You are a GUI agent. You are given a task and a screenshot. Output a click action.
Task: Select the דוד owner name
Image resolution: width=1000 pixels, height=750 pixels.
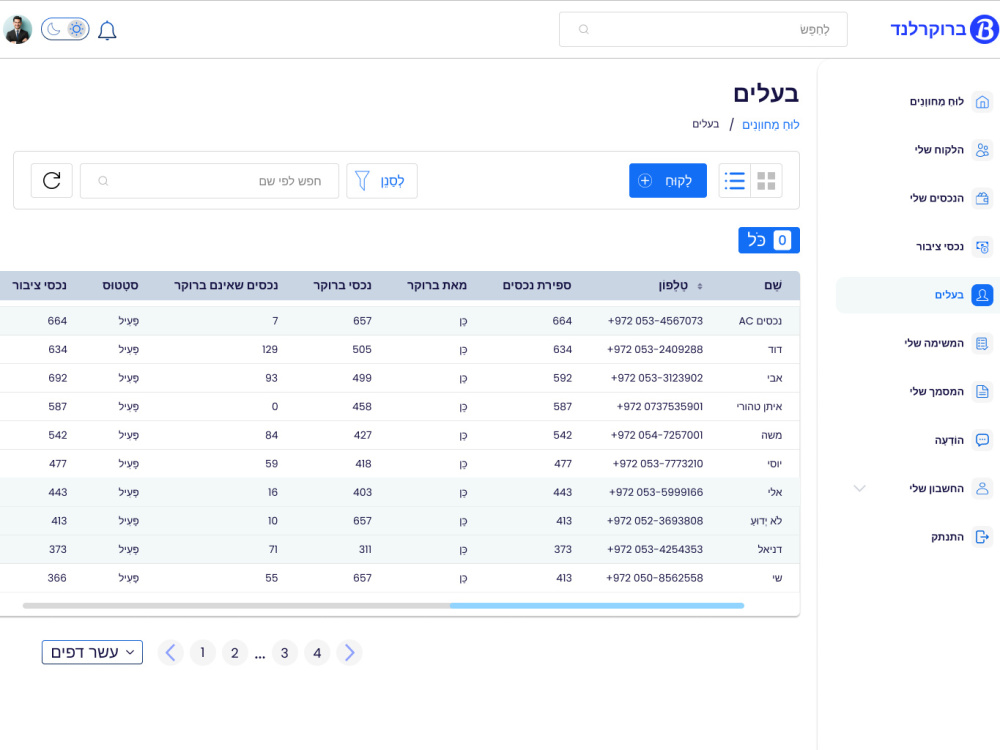click(775, 349)
